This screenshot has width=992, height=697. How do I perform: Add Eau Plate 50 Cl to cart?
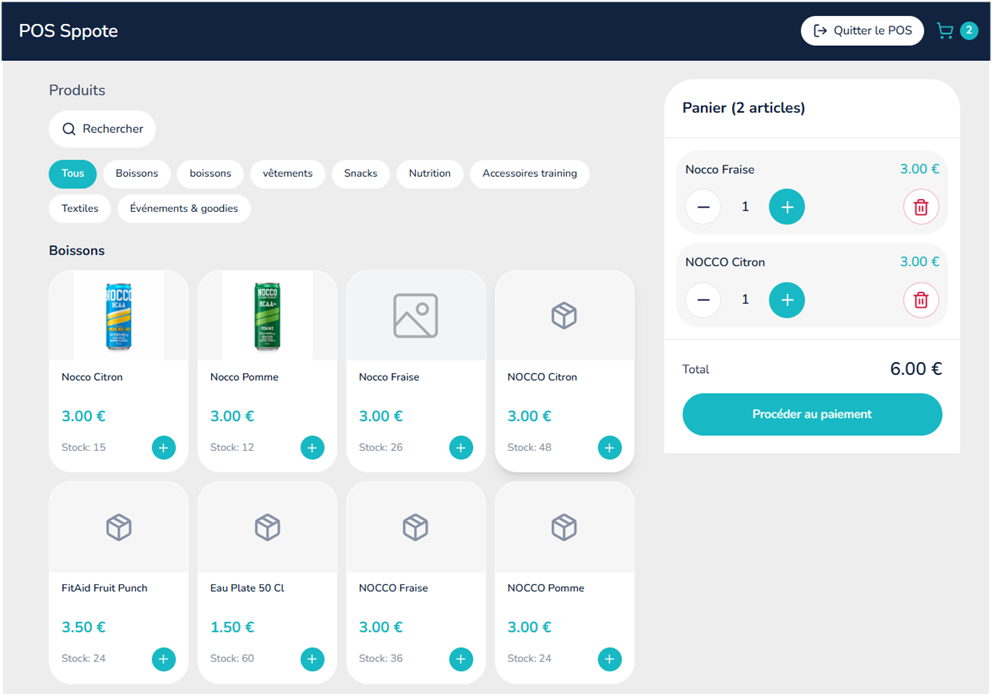pyautogui.click(x=312, y=659)
